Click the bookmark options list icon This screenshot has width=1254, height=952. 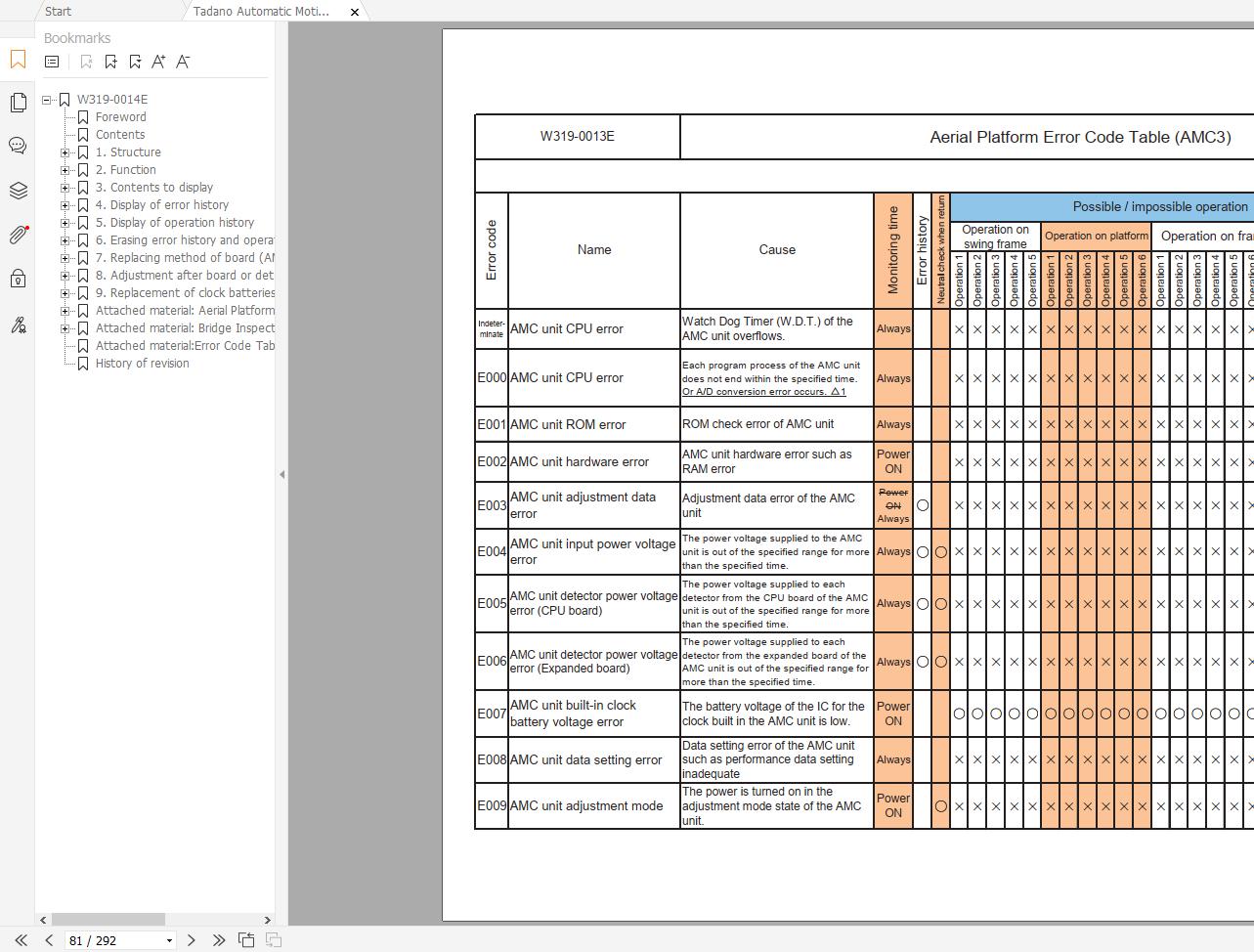point(52,62)
